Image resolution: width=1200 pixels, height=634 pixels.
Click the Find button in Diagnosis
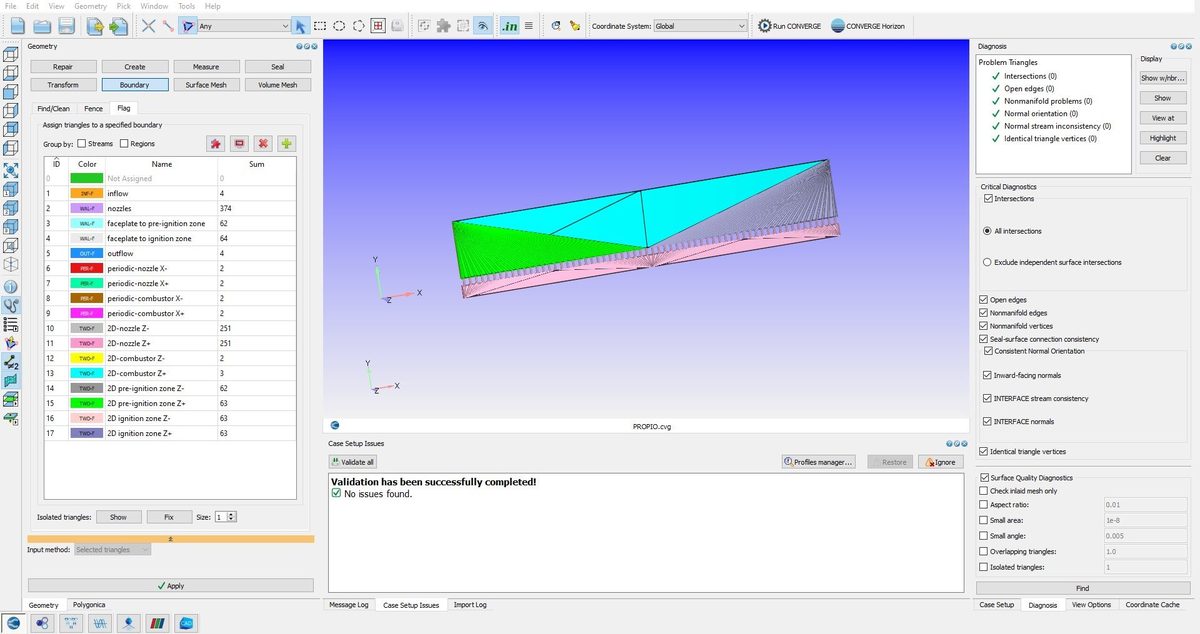1083,588
